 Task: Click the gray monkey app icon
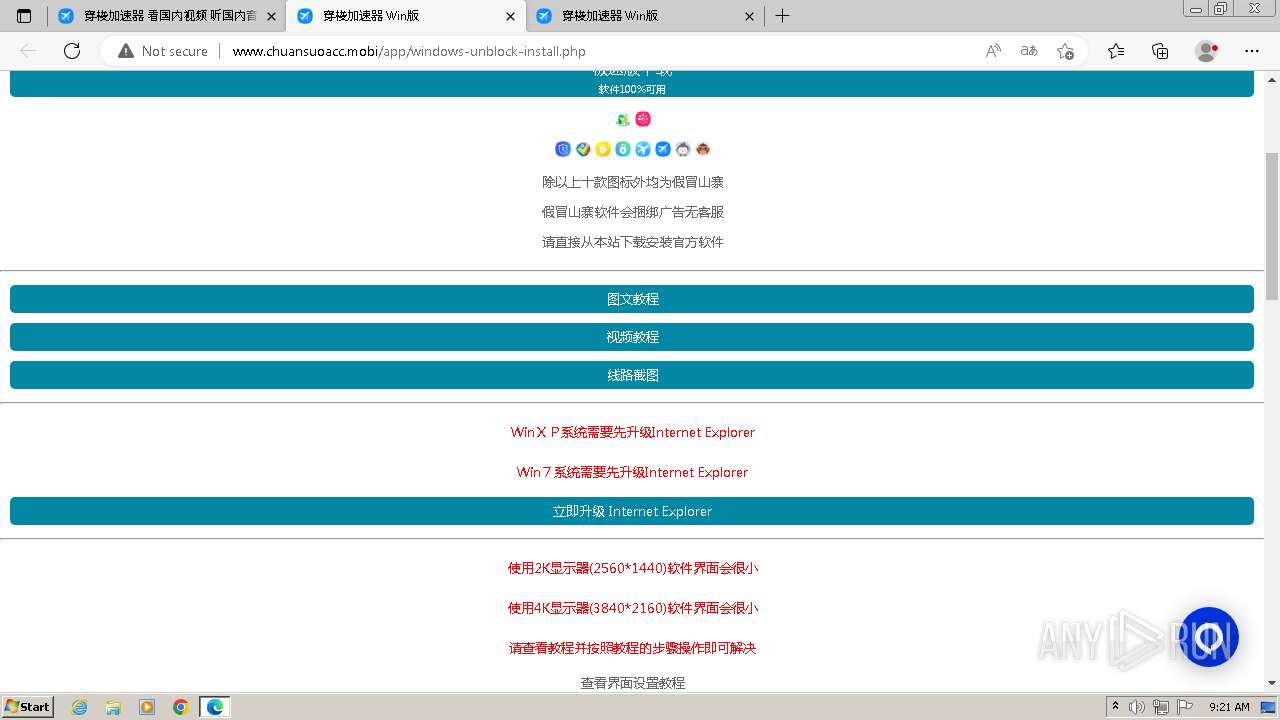(x=683, y=149)
